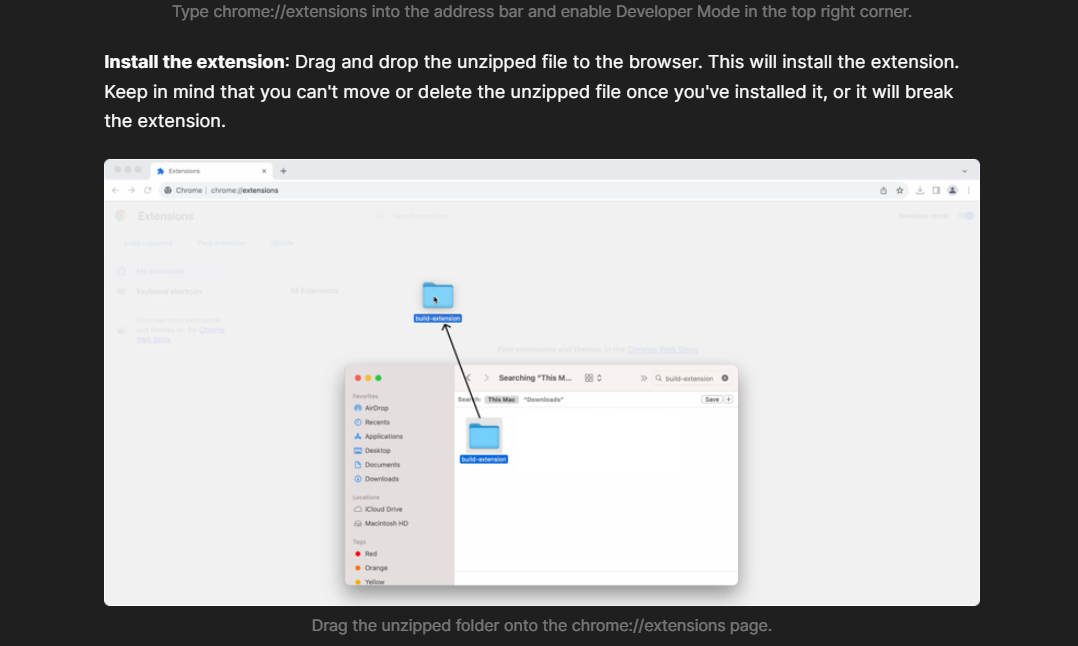Select My extensions in Chrome sidebar
Screen dimensions: 1078x646
point(160,271)
